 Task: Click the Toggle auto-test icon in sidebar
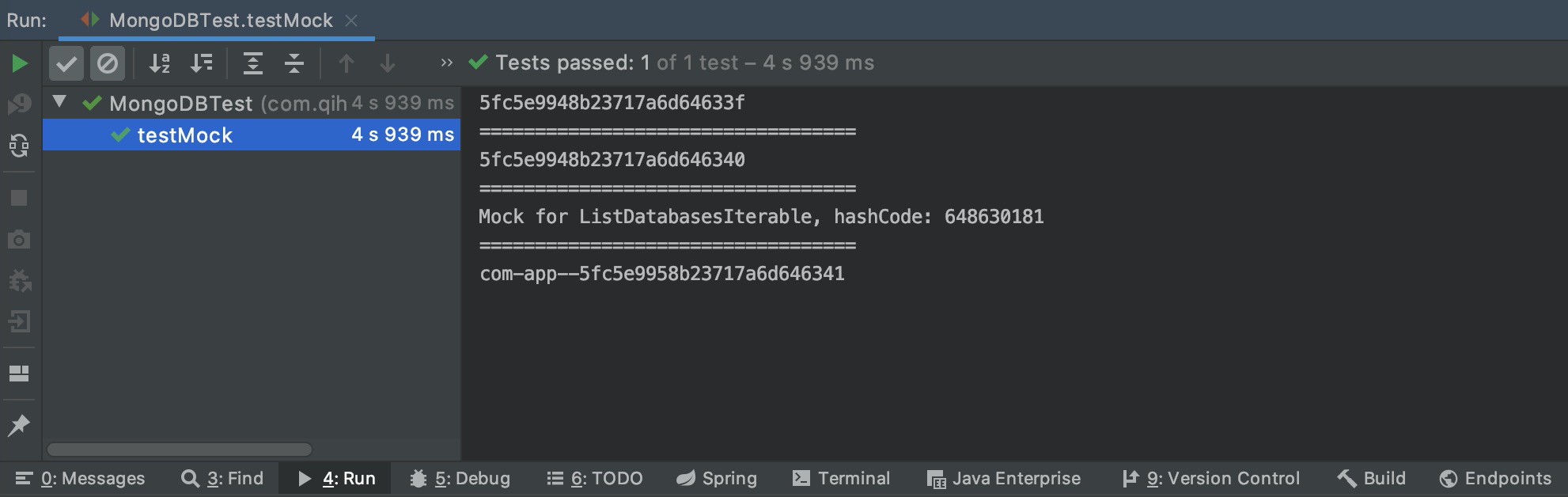pyautogui.click(x=19, y=145)
